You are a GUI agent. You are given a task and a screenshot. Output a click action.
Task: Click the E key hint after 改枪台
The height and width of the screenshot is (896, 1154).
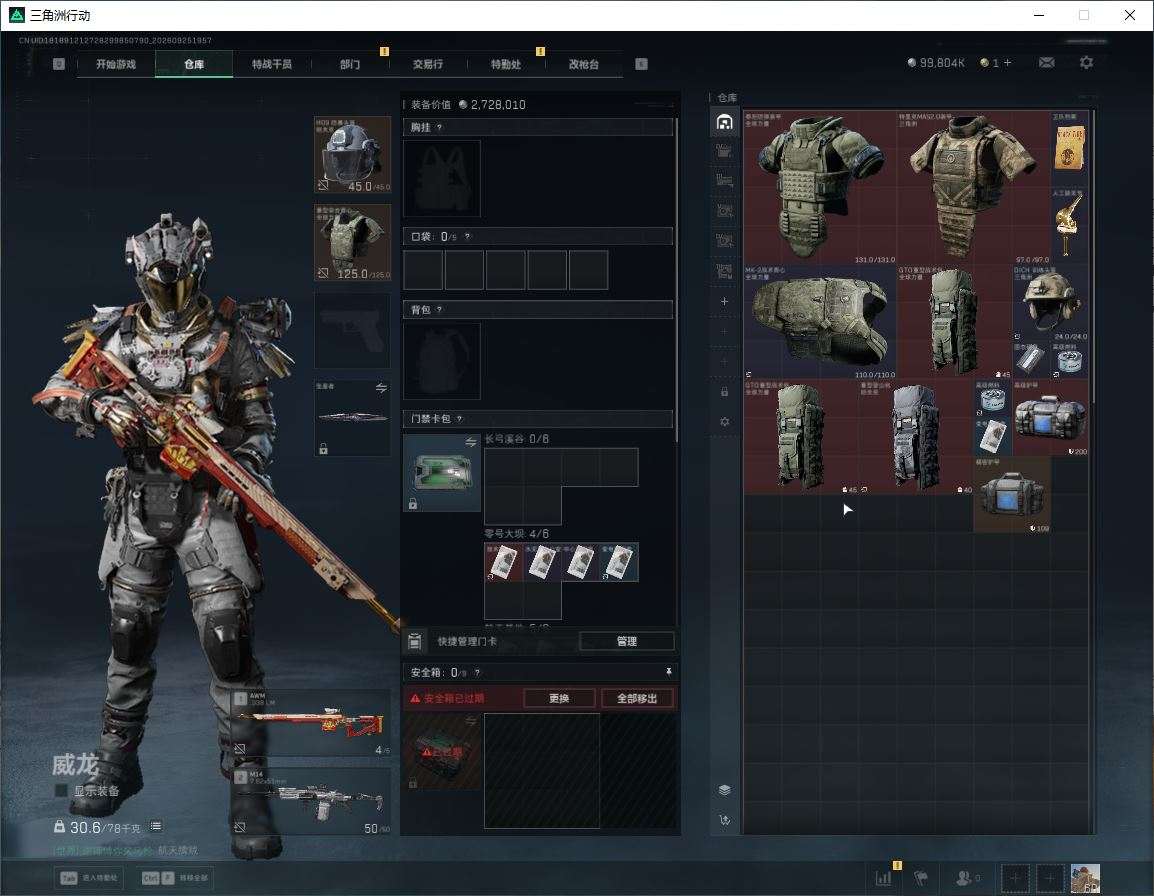point(641,64)
